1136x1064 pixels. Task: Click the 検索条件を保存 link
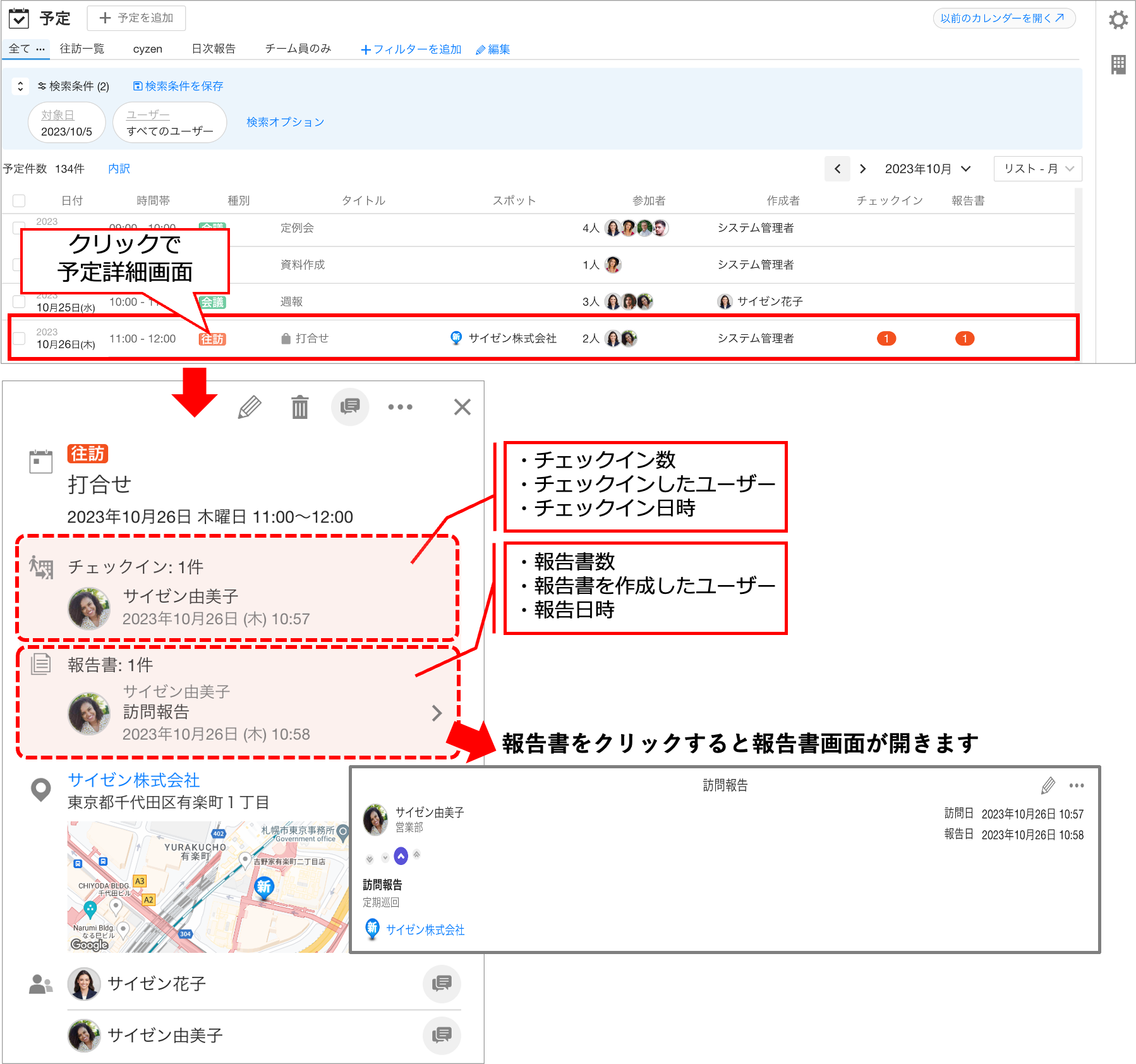[178, 86]
